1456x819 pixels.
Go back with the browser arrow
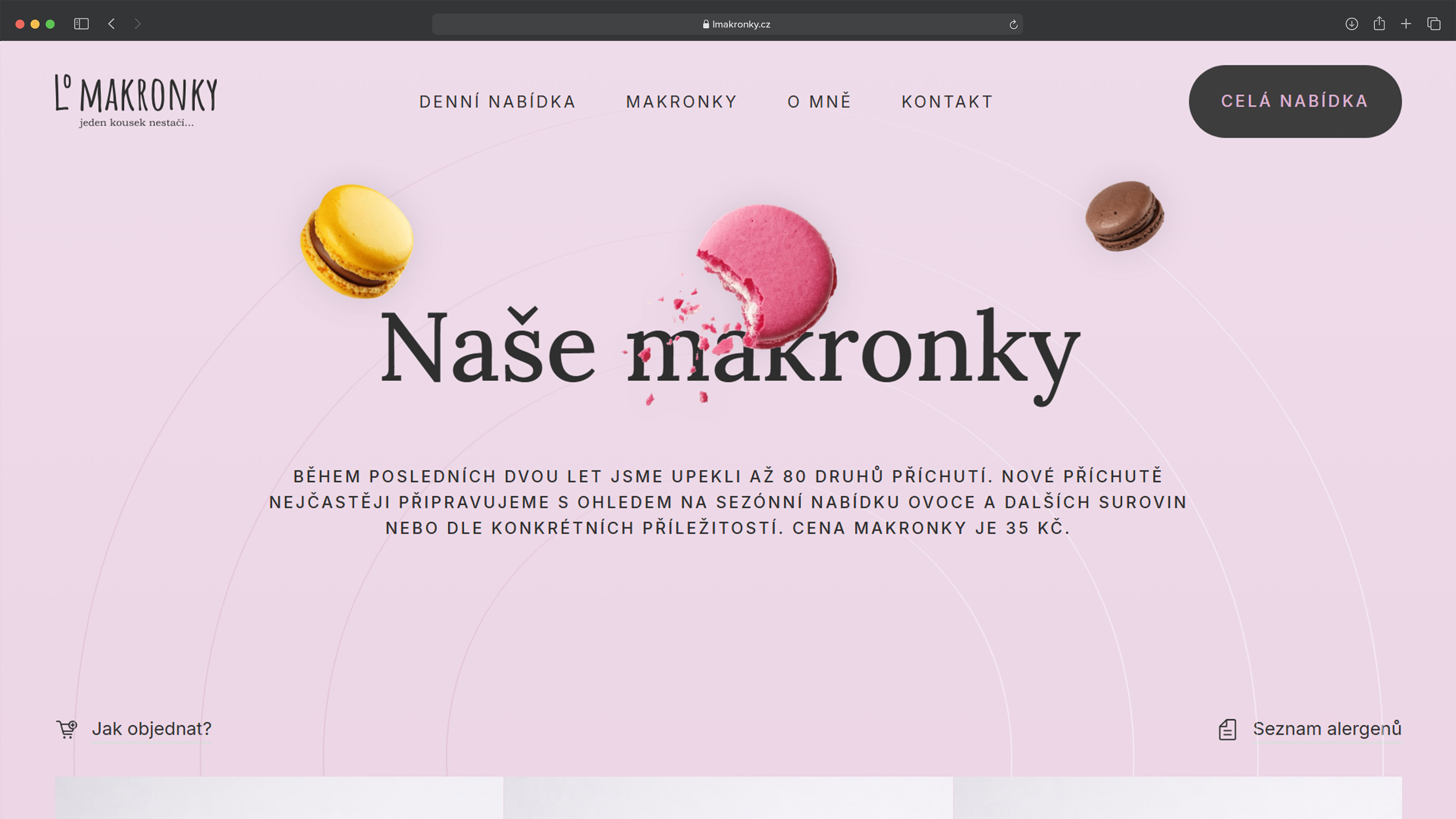pos(111,24)
